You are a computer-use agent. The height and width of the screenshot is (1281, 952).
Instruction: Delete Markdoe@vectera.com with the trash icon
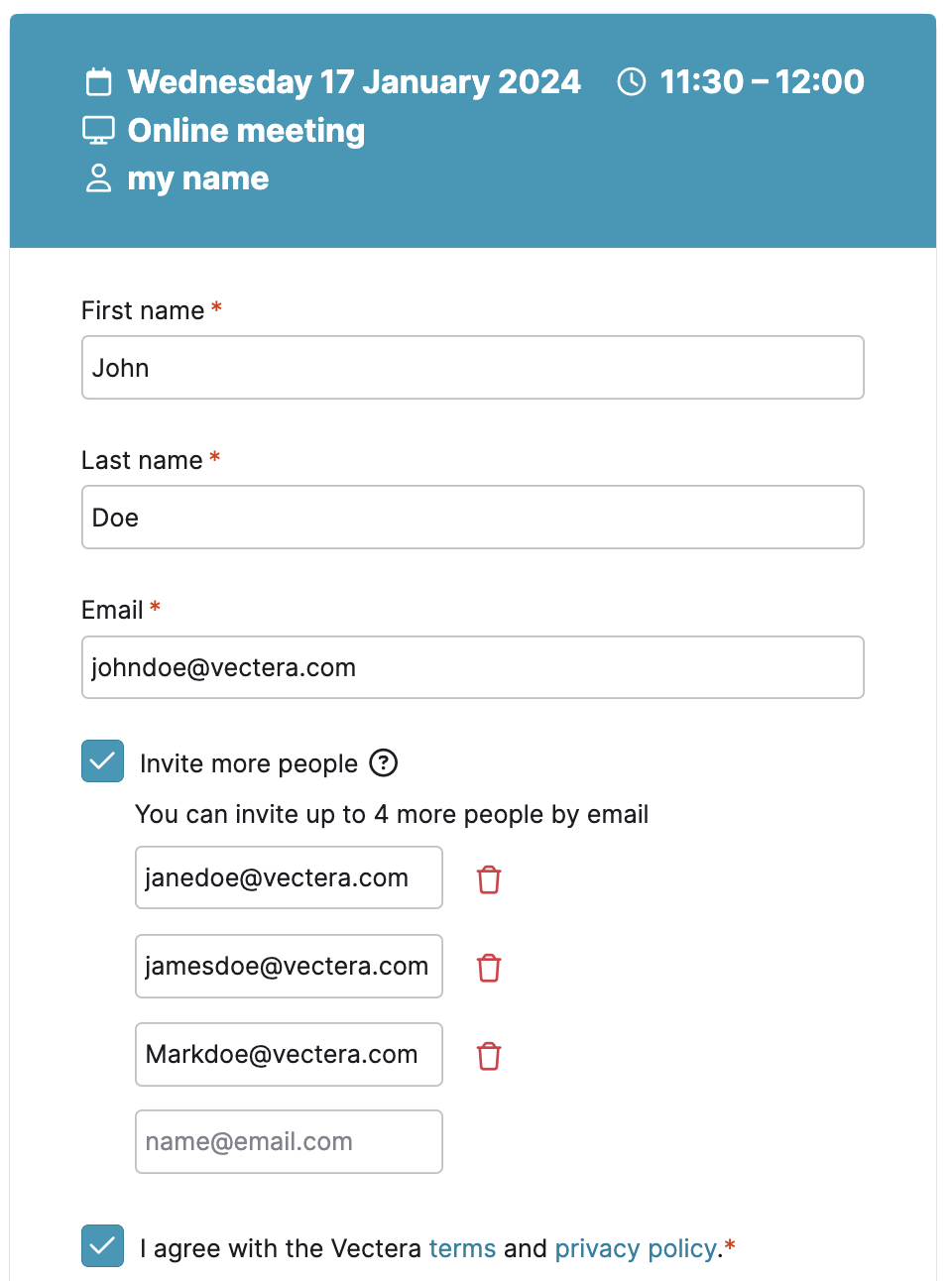[489, 1056]
